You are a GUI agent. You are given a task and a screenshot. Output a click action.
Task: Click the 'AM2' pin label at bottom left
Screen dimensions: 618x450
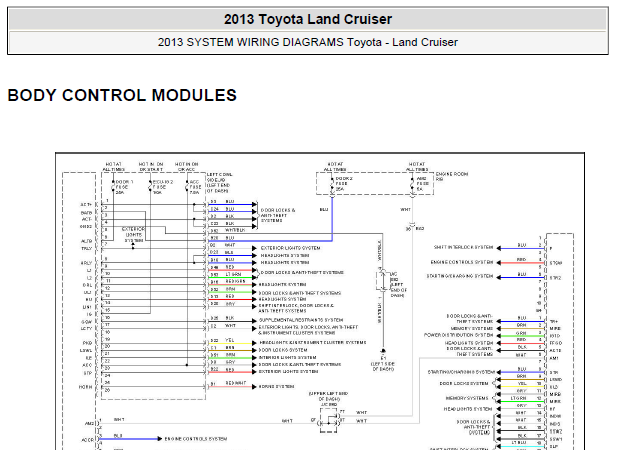coord(89,424)
